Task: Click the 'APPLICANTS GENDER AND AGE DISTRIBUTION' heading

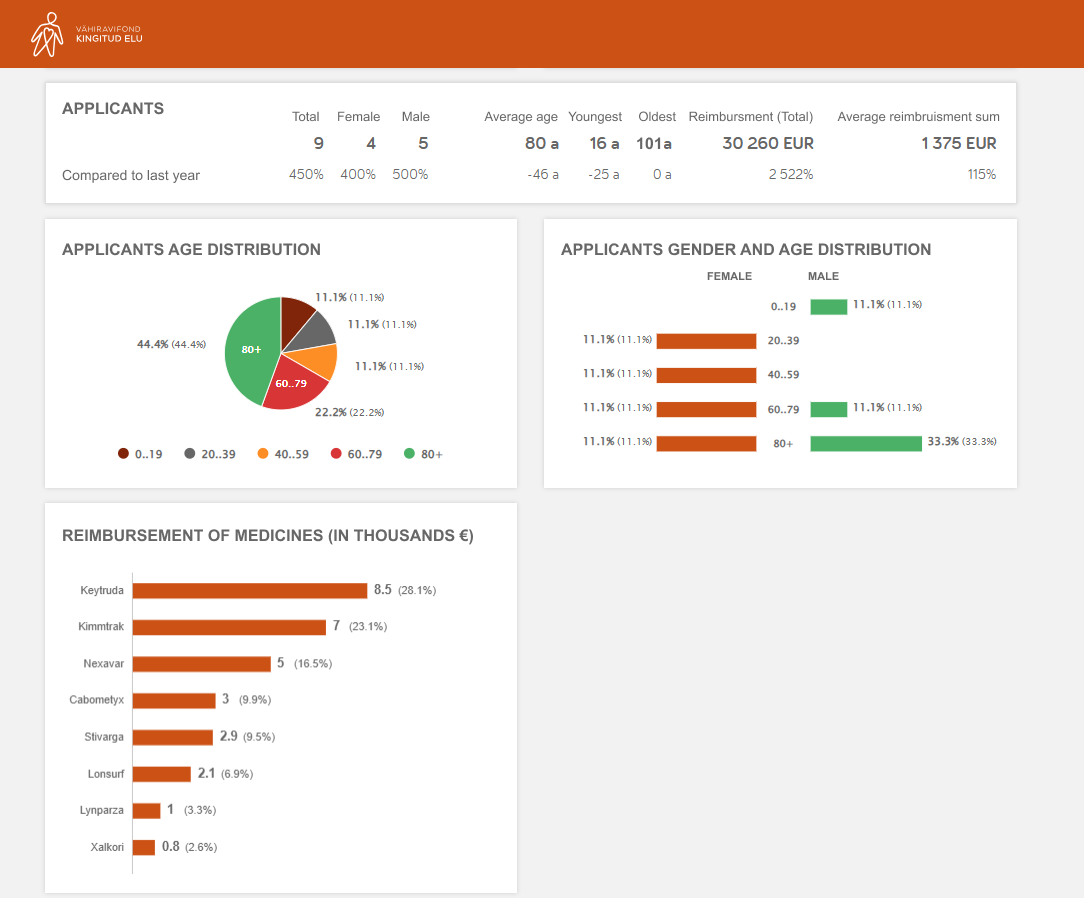Action: click(746, 250)
